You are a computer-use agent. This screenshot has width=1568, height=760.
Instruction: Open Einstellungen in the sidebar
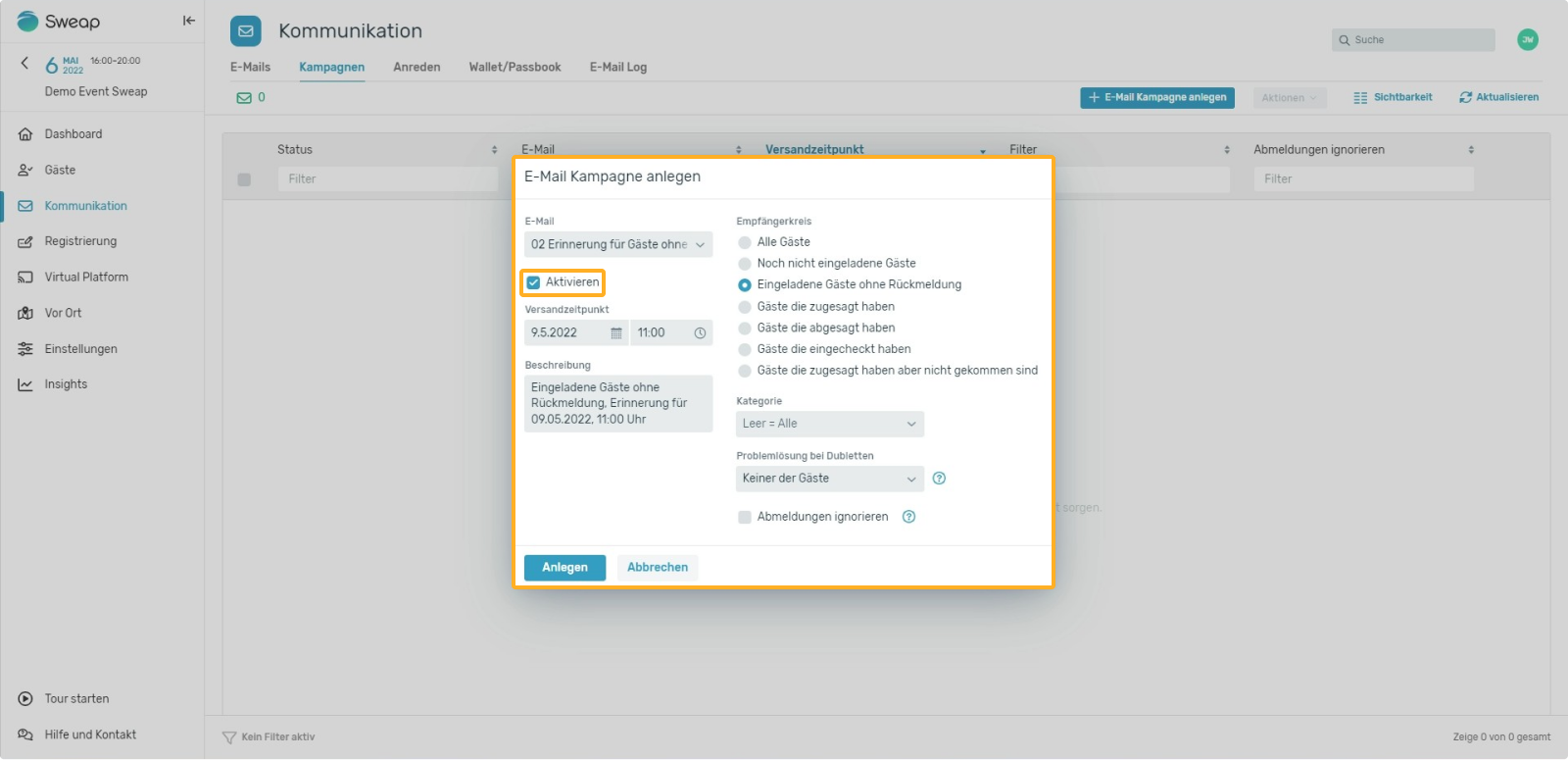(x=80, y=349)
